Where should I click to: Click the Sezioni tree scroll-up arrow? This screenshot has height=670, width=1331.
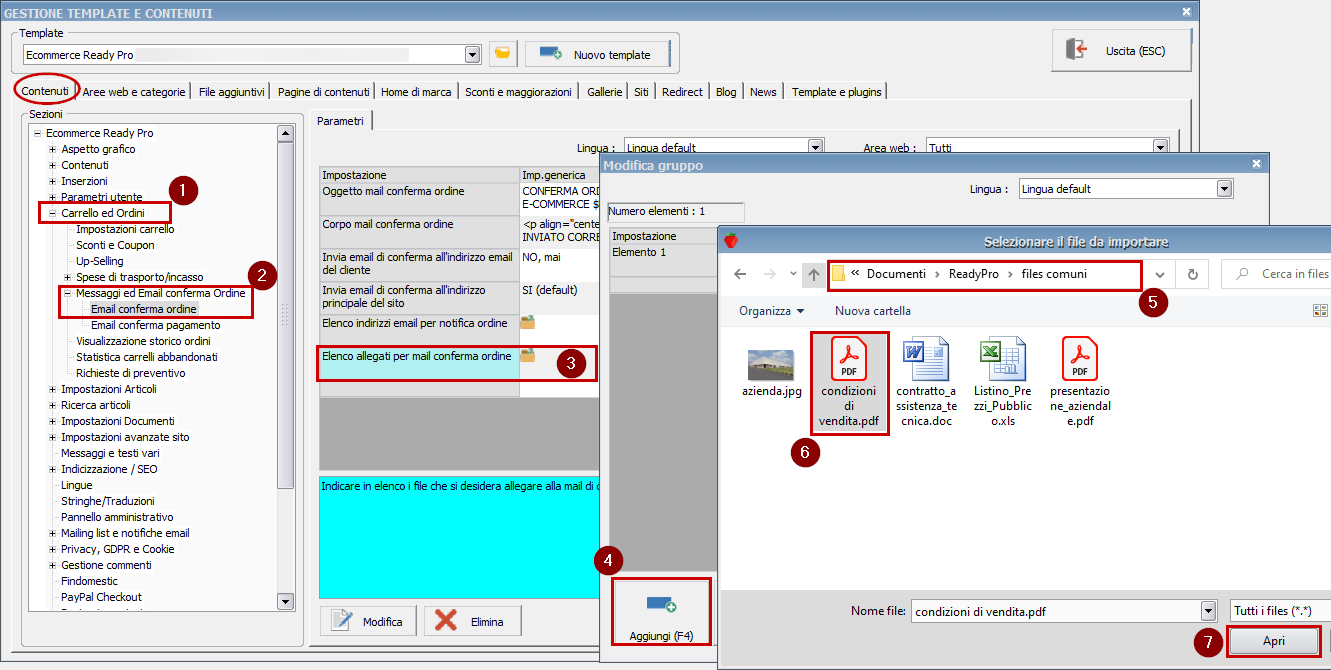[285, 133]
